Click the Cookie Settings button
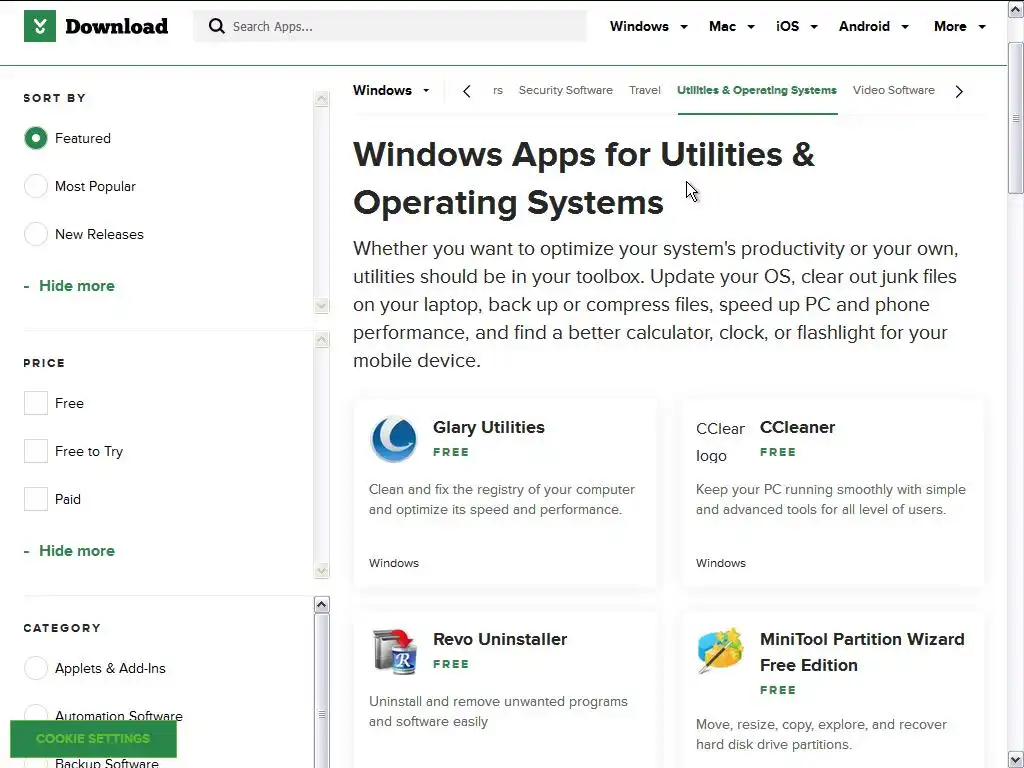Image resolution: width=1024 pixels, height=768 pixels. [x=93, y=739]
